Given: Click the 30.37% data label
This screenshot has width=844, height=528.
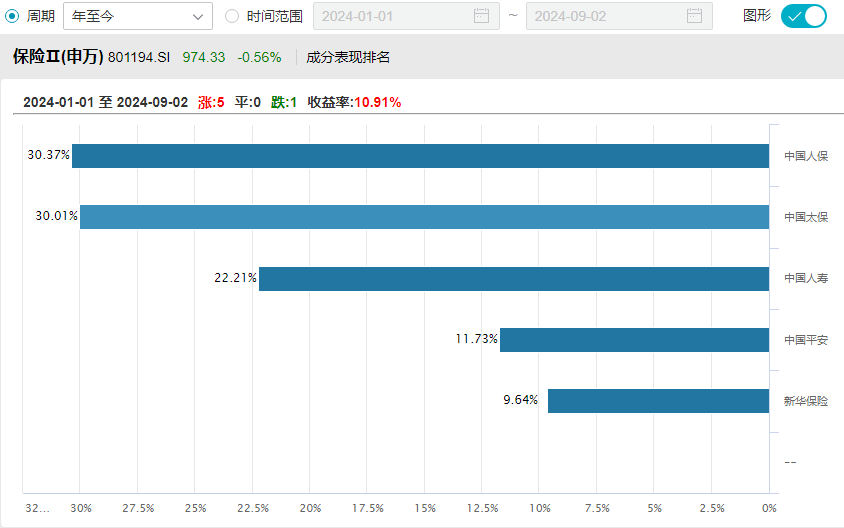Looking at the screenshot, I should point(48,155).
